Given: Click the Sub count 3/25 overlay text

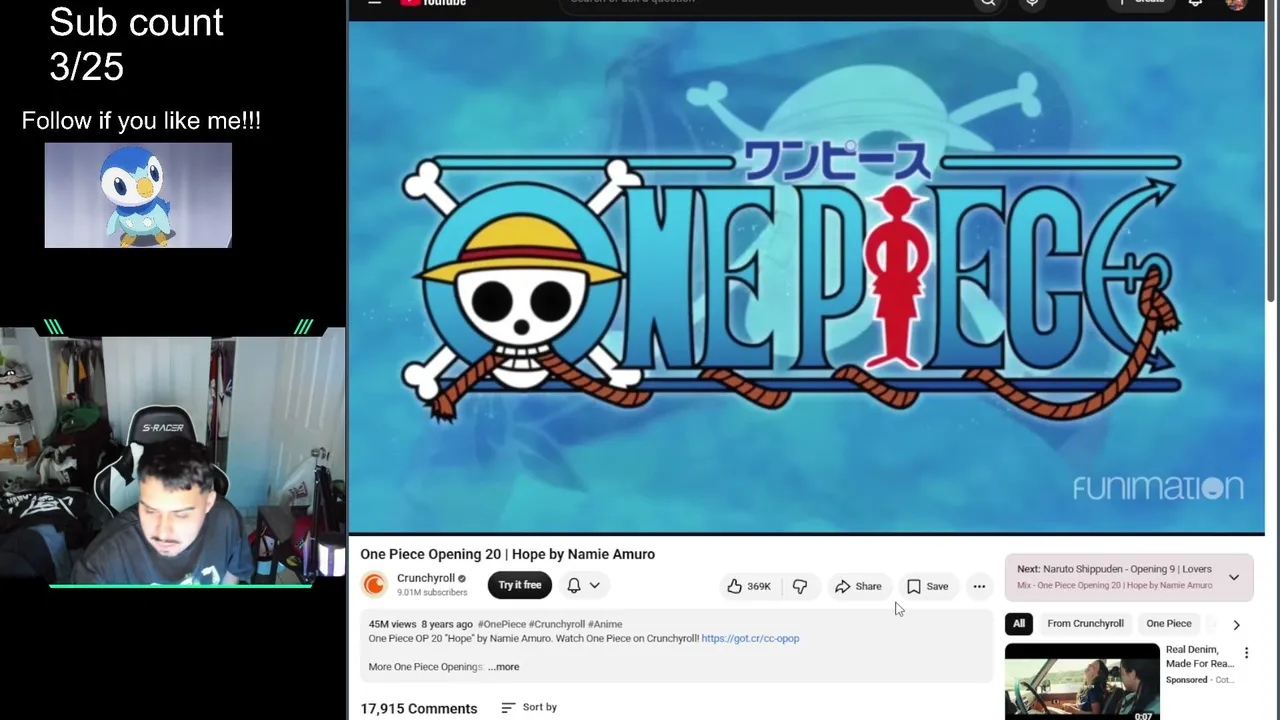Looking at the screenshot, I should point(136,45).
